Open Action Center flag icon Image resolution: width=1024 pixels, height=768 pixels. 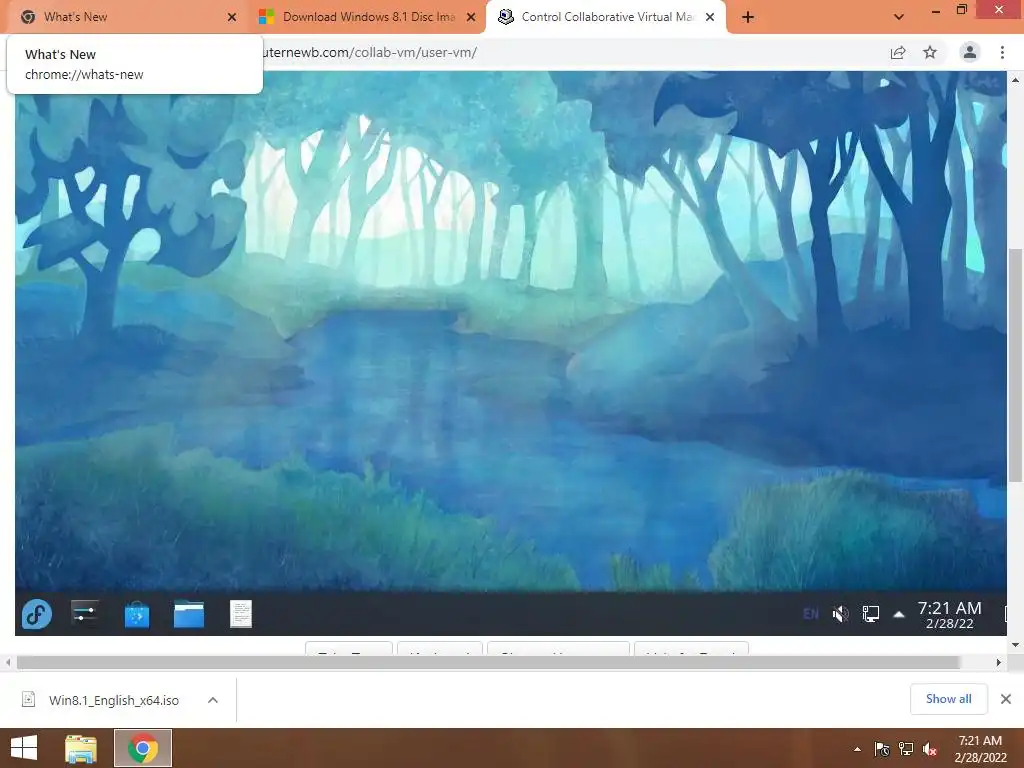click(882, 749)
